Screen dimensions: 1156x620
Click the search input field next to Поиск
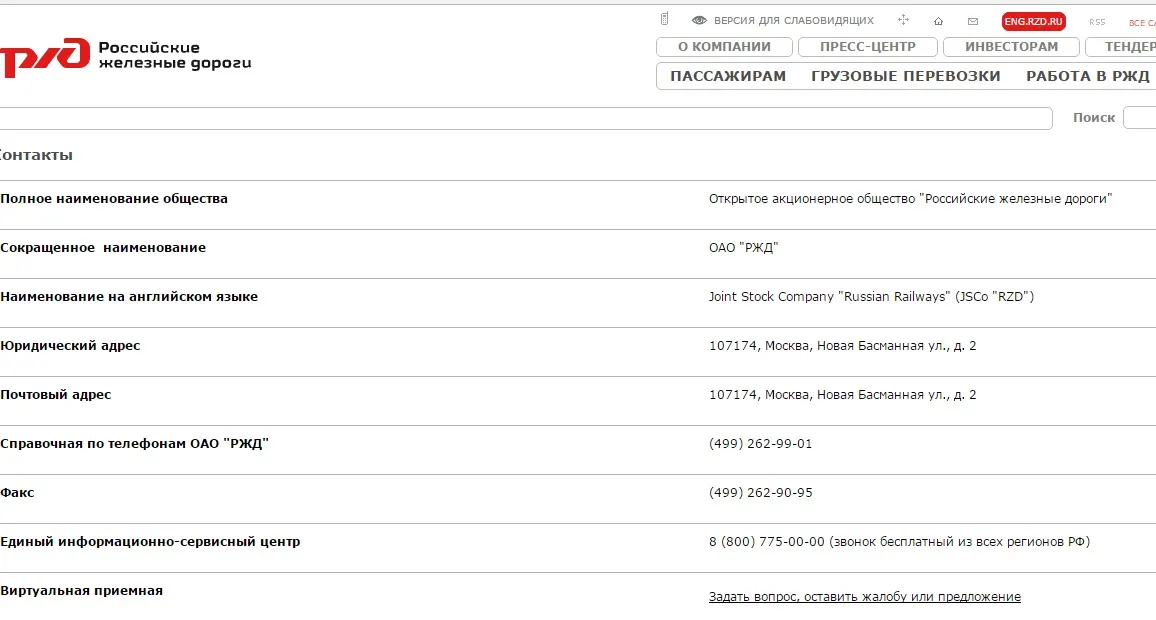pyautogui.click(x=1140, y=117)
